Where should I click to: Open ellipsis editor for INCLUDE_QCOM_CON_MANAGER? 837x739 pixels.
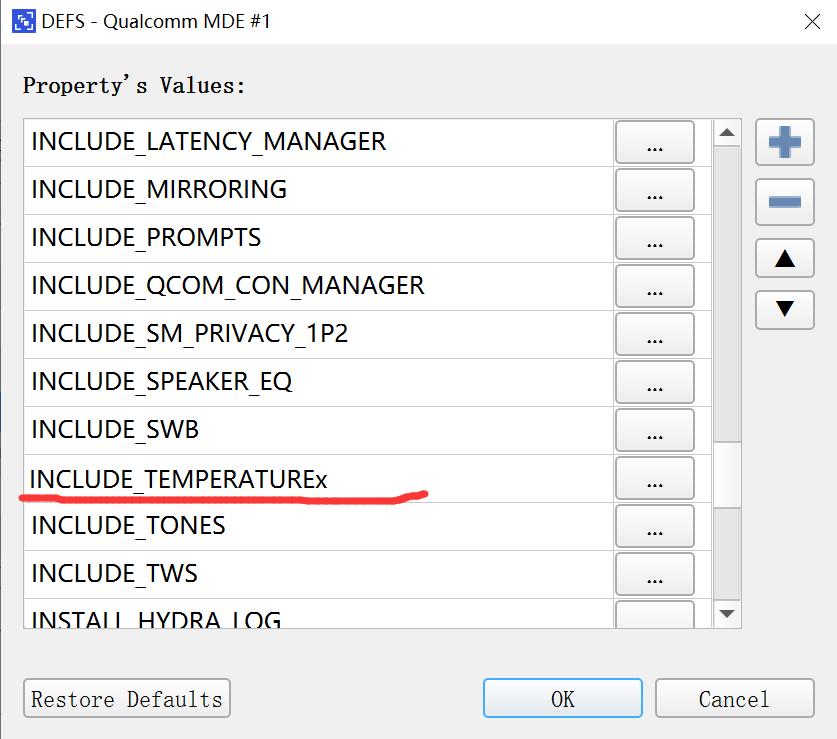pos(654,286)
